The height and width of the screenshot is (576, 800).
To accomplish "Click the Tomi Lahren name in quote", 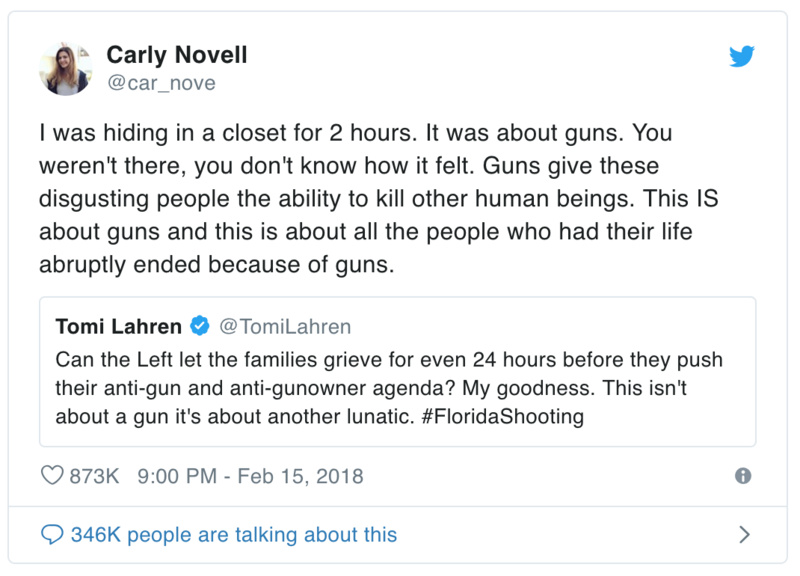I will pos(118,326).
